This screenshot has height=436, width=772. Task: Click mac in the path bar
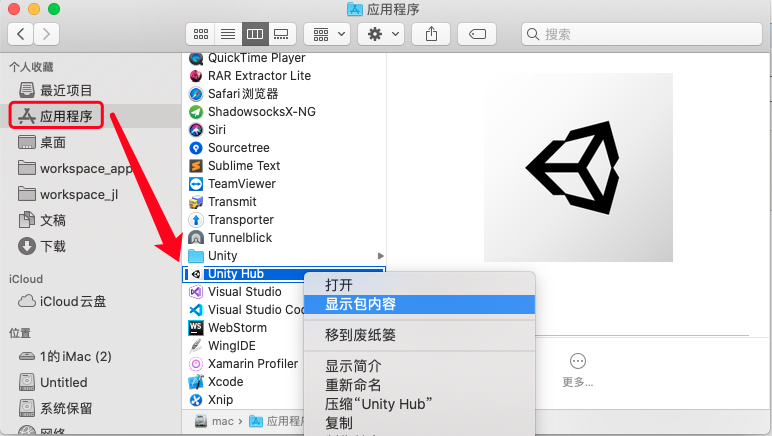[214, 421]
